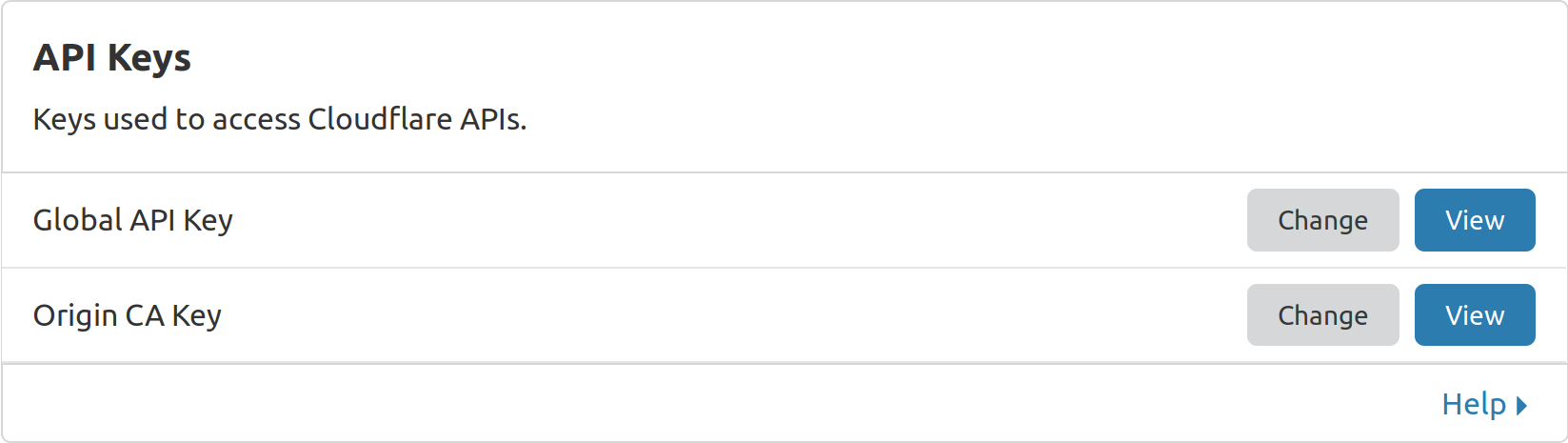Click the Origin CA Key row
The width and height of the screenshot is (1568, 443).
[666, 315]
